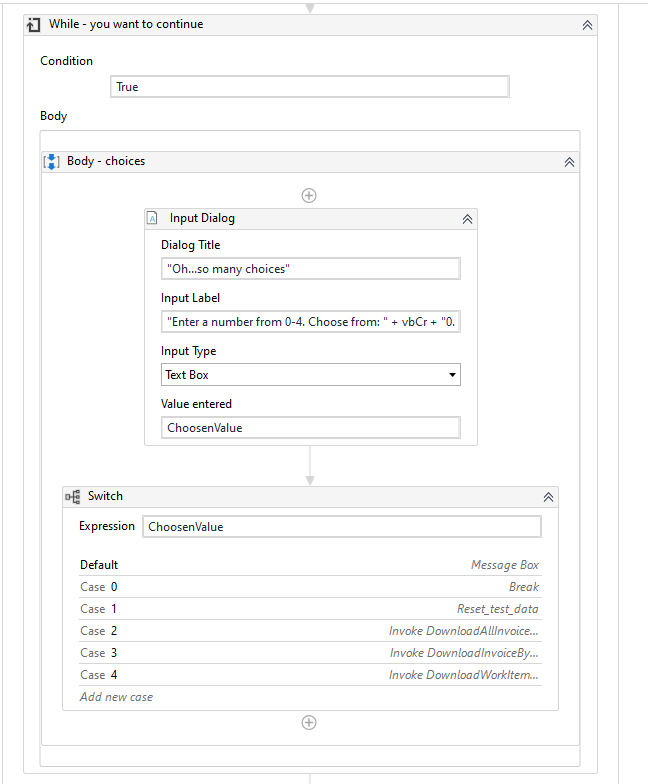The width and height of the screenshot is (648, 784).
Task: Collapse the Input Dialog activity
Action: coord(466,219)
